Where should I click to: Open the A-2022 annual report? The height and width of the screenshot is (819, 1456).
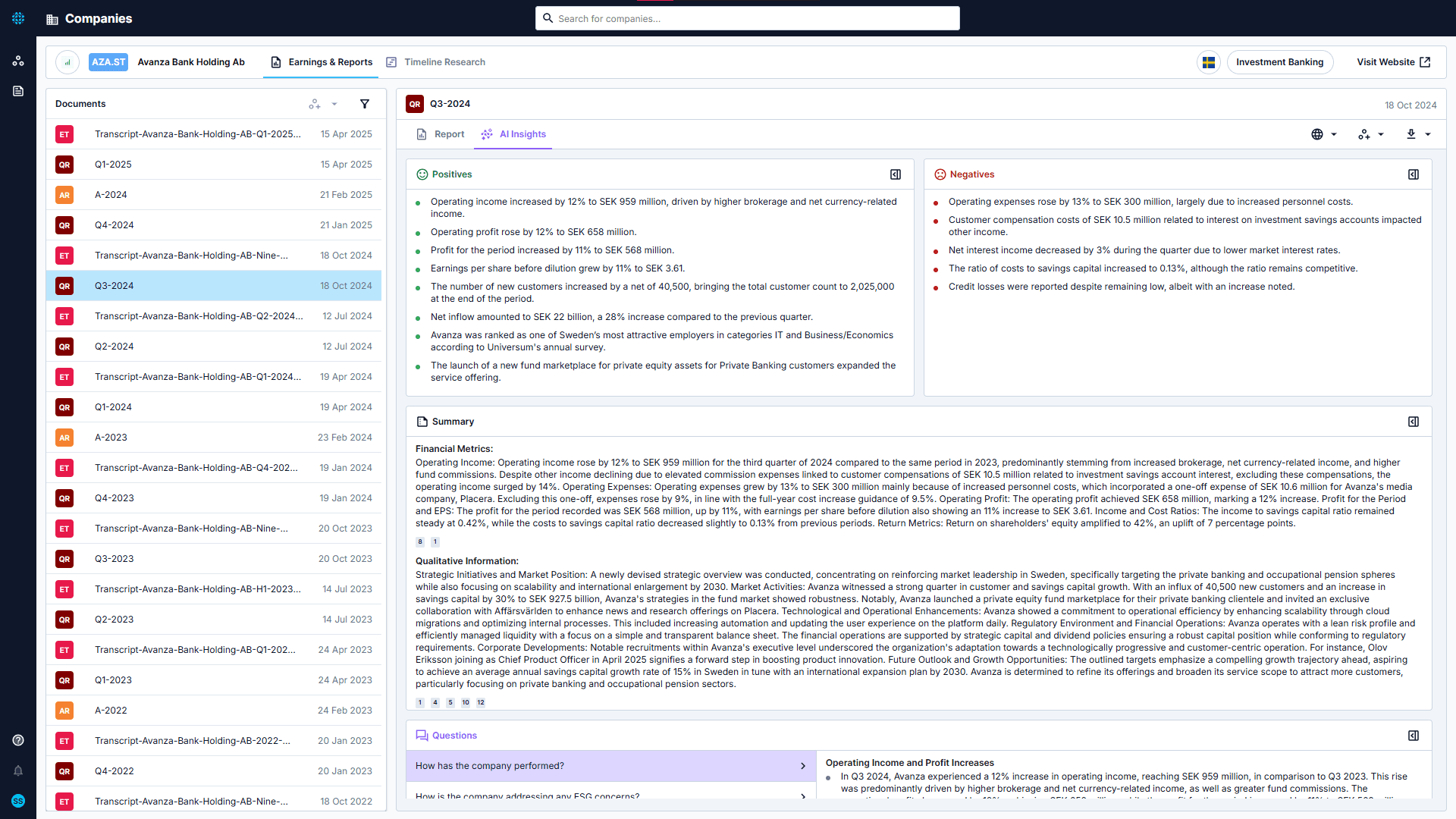coord(214,711)
